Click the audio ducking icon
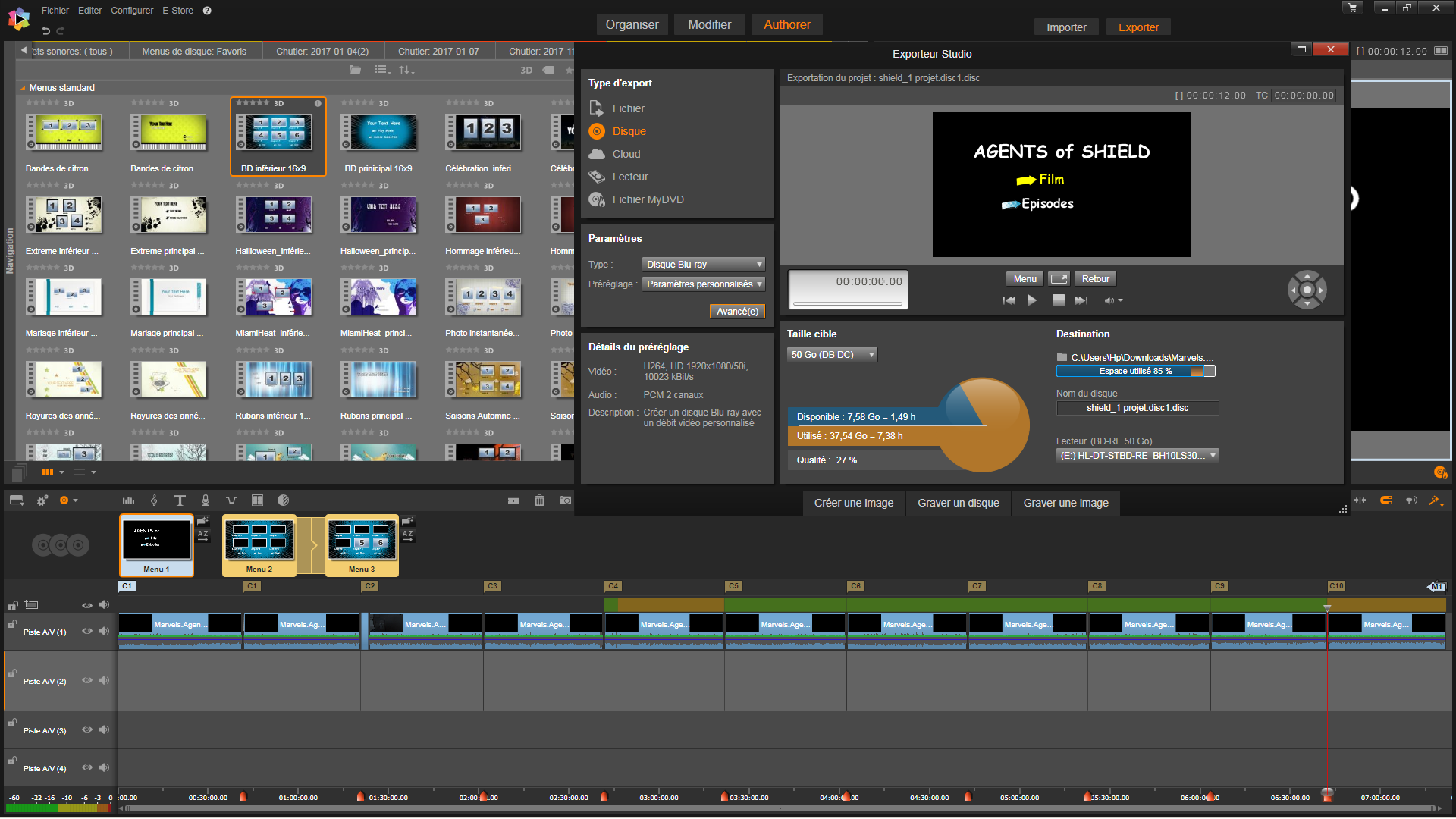 pos(231,500)
